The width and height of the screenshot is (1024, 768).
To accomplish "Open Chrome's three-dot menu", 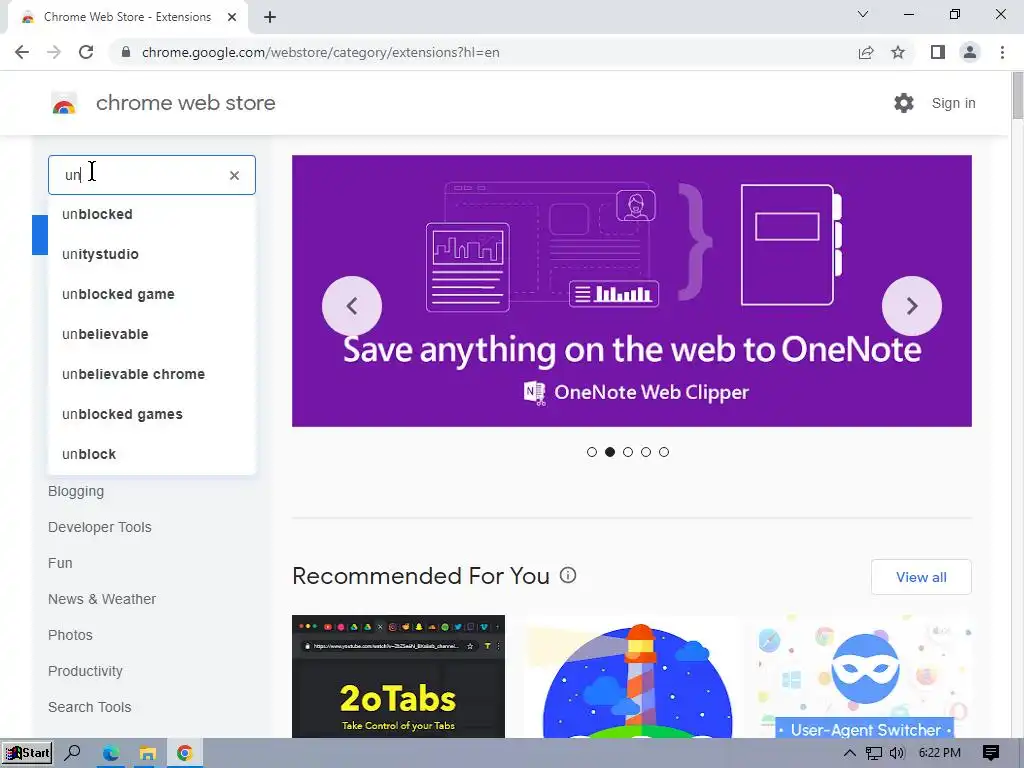I will coord(1002,52).
